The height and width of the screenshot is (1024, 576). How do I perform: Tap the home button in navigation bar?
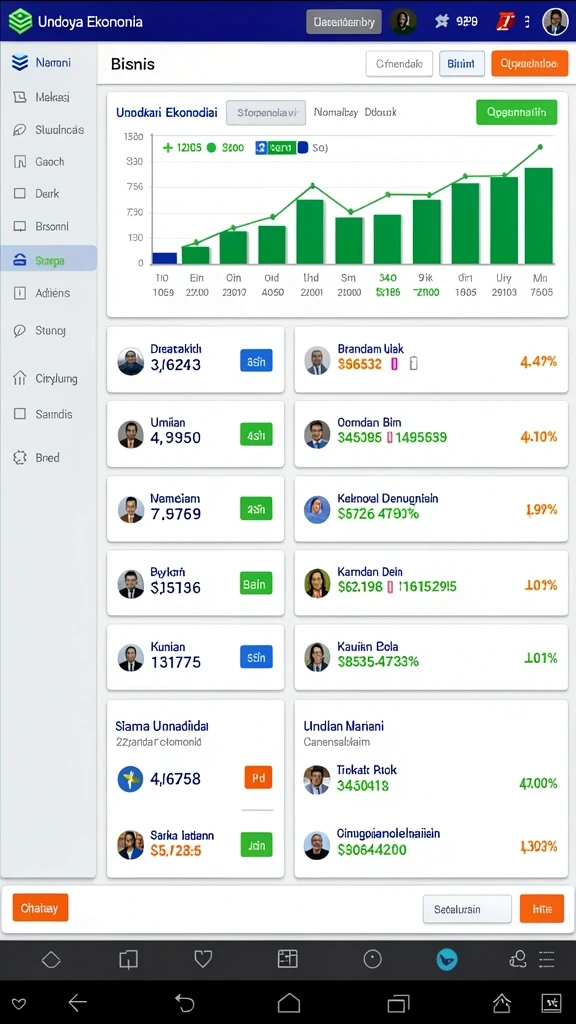coord(289,1002)
